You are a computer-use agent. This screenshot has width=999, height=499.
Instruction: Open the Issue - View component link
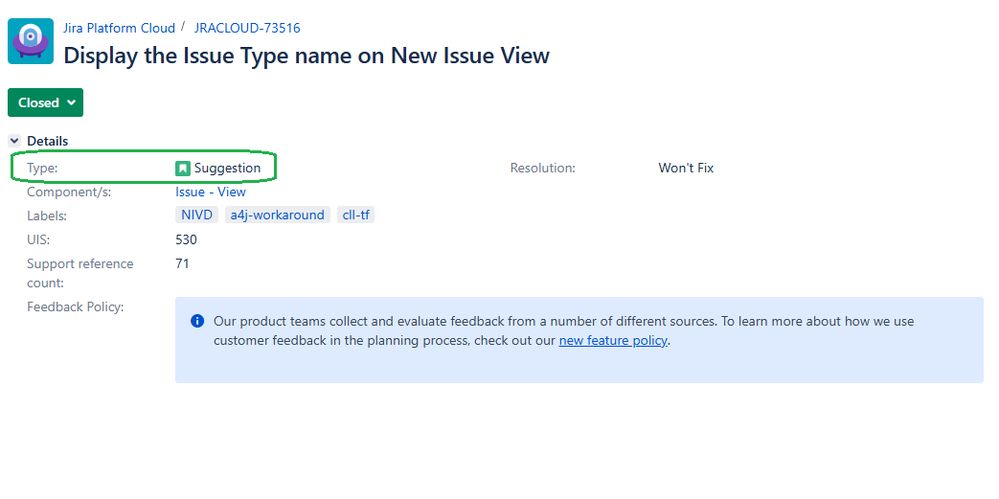click(210, 192)
